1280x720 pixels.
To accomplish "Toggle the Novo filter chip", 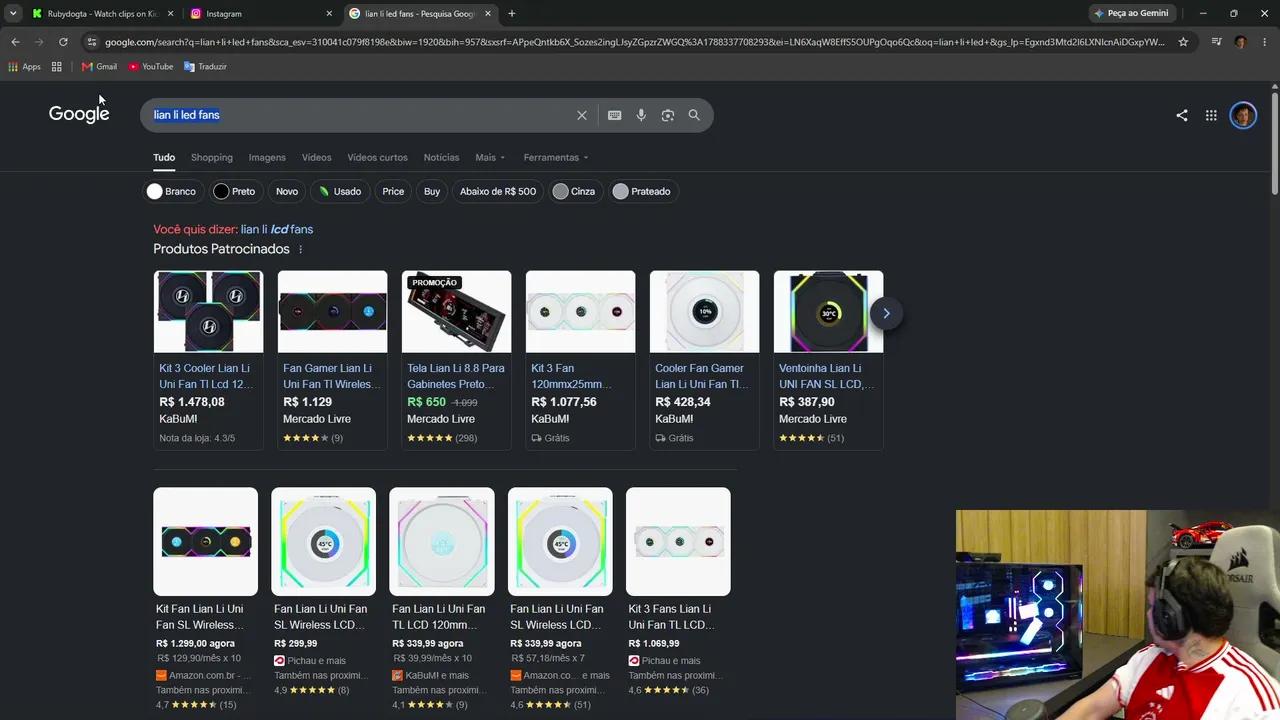I will pyautogui.click(x=287, y=191).
